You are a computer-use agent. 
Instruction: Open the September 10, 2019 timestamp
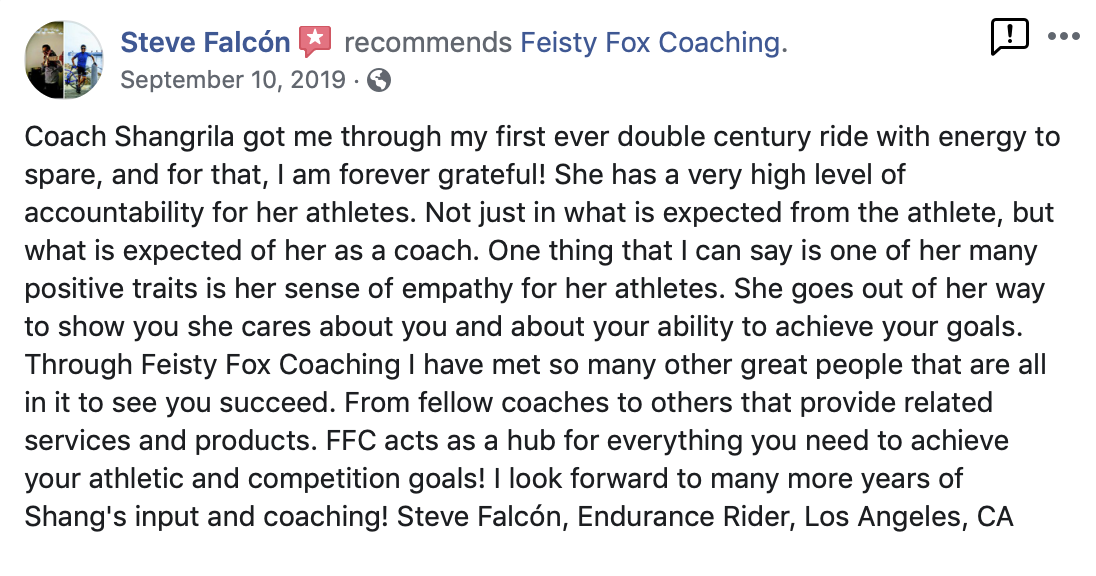click(233, 80)
